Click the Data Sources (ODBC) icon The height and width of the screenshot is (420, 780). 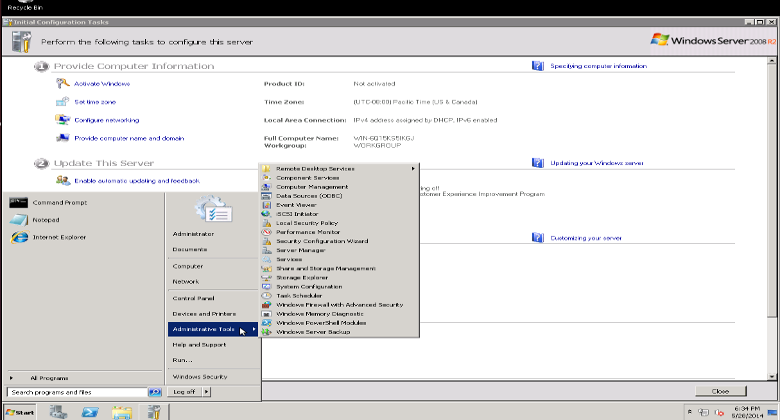[267, 196]
